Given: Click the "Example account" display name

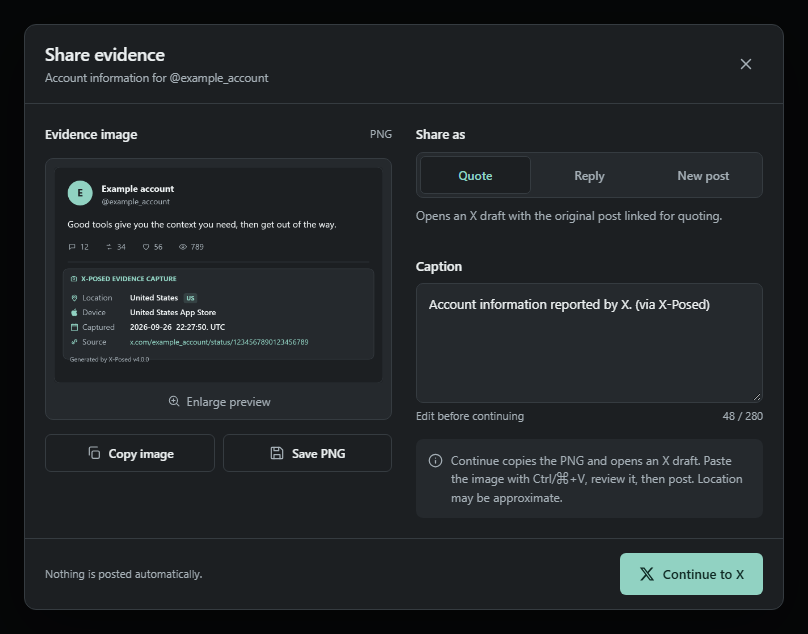Looking at the screenshot, I should tap(138, 189).
